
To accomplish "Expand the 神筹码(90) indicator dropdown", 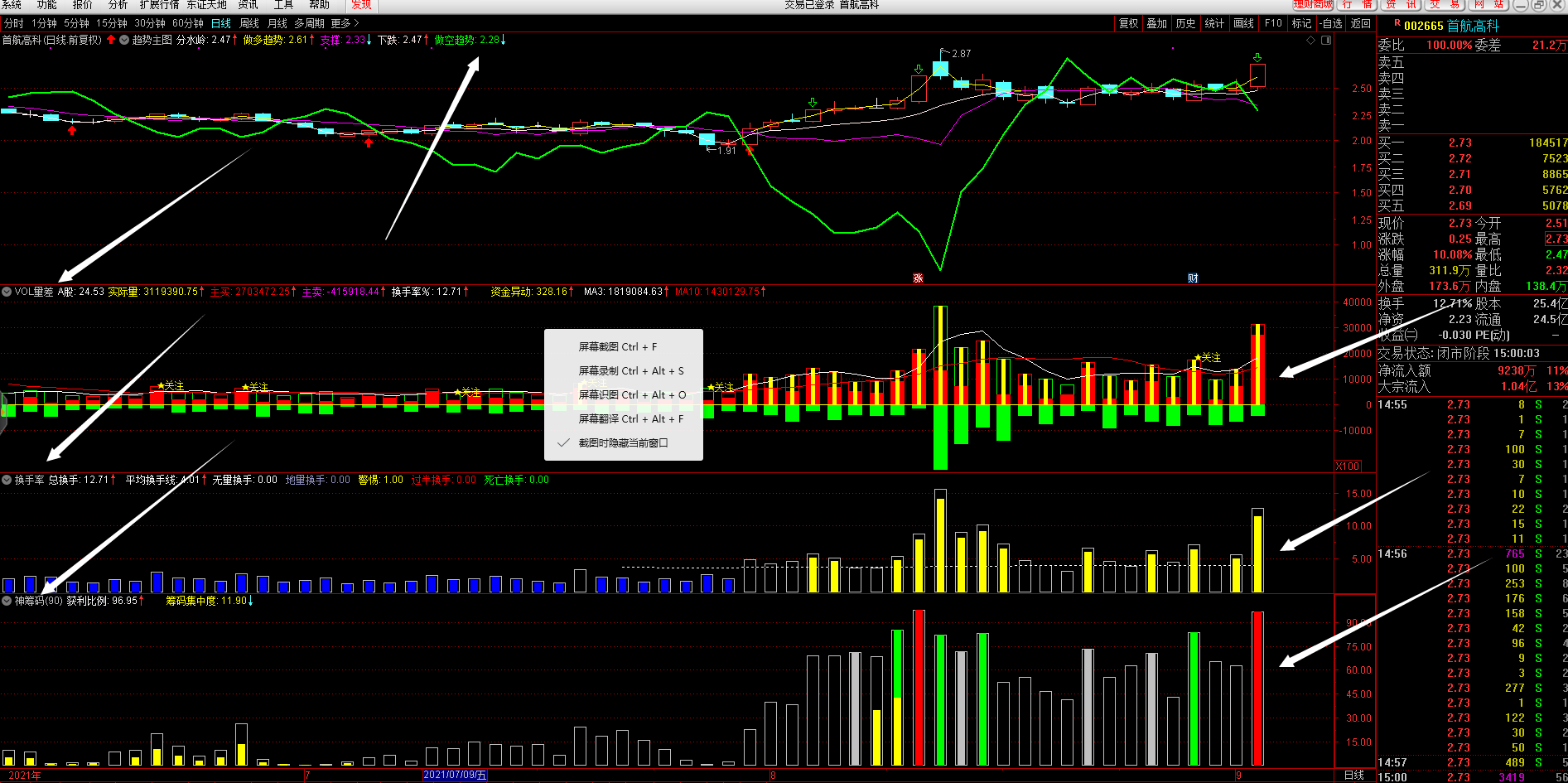I will pos(7,601).
